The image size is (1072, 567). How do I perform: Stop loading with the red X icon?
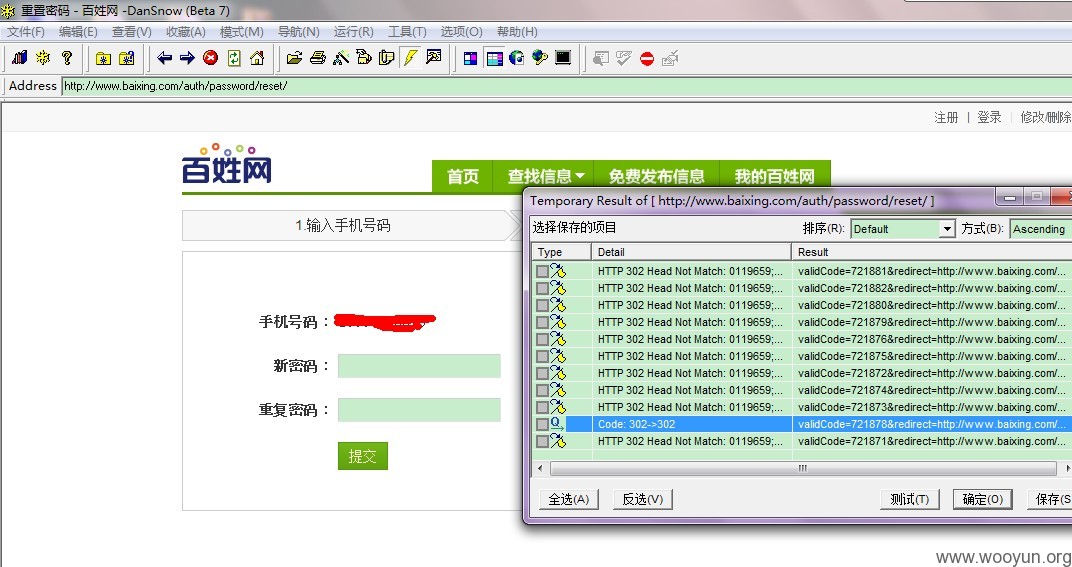(211, 58)
